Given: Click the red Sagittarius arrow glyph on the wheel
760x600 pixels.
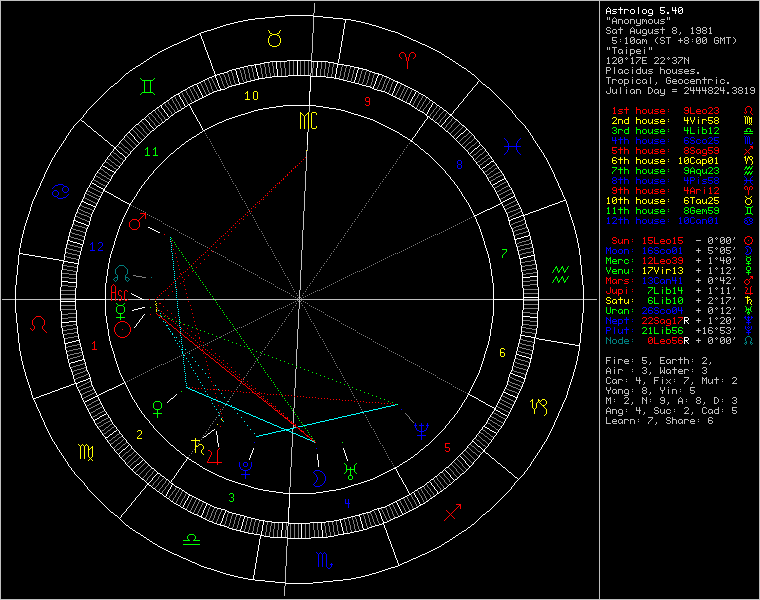Looking at the screenshot, I should 452,513.
